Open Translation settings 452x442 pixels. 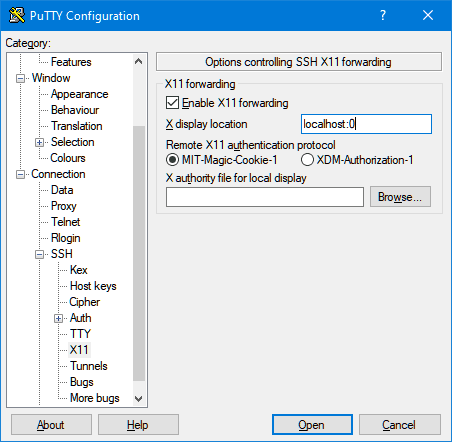coord(77,126)
